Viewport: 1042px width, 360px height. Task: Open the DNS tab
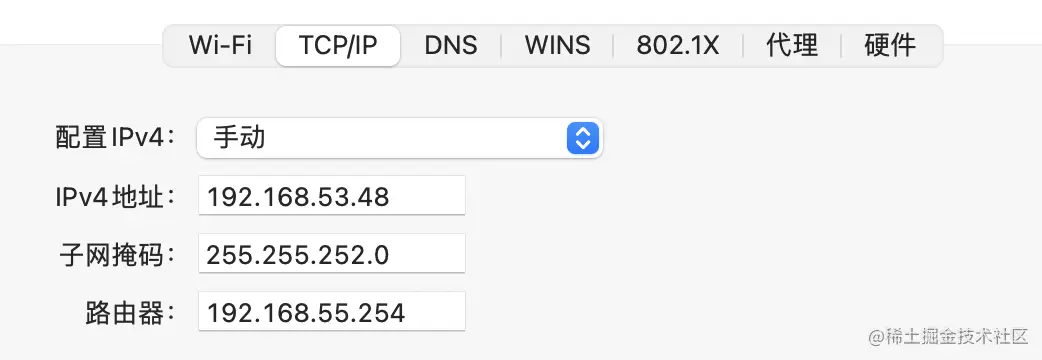[x=451, y=46]
